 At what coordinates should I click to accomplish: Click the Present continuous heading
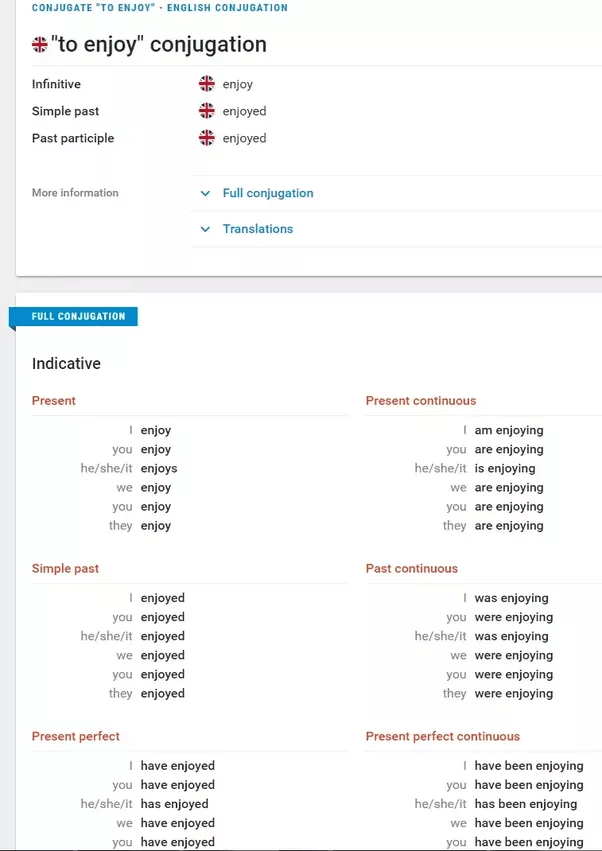(x=421, y=401)
